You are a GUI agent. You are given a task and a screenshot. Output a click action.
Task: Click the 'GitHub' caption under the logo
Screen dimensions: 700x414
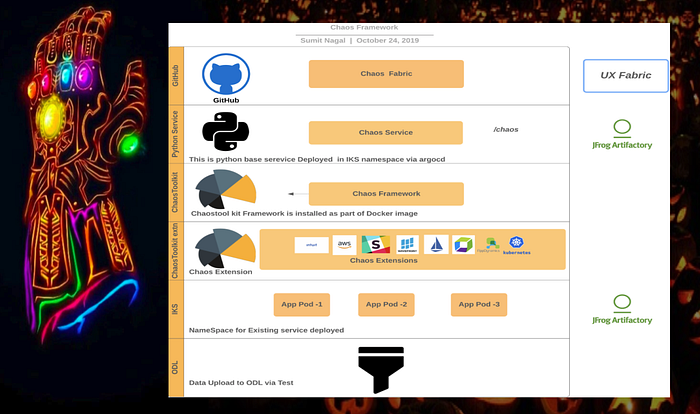226,100
